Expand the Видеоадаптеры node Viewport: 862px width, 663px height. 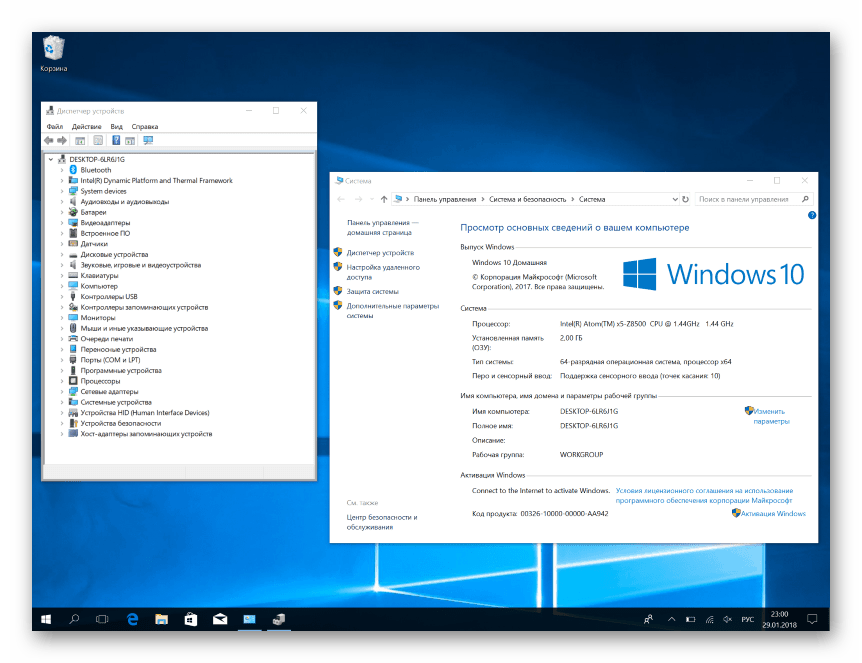click(62, 223)
